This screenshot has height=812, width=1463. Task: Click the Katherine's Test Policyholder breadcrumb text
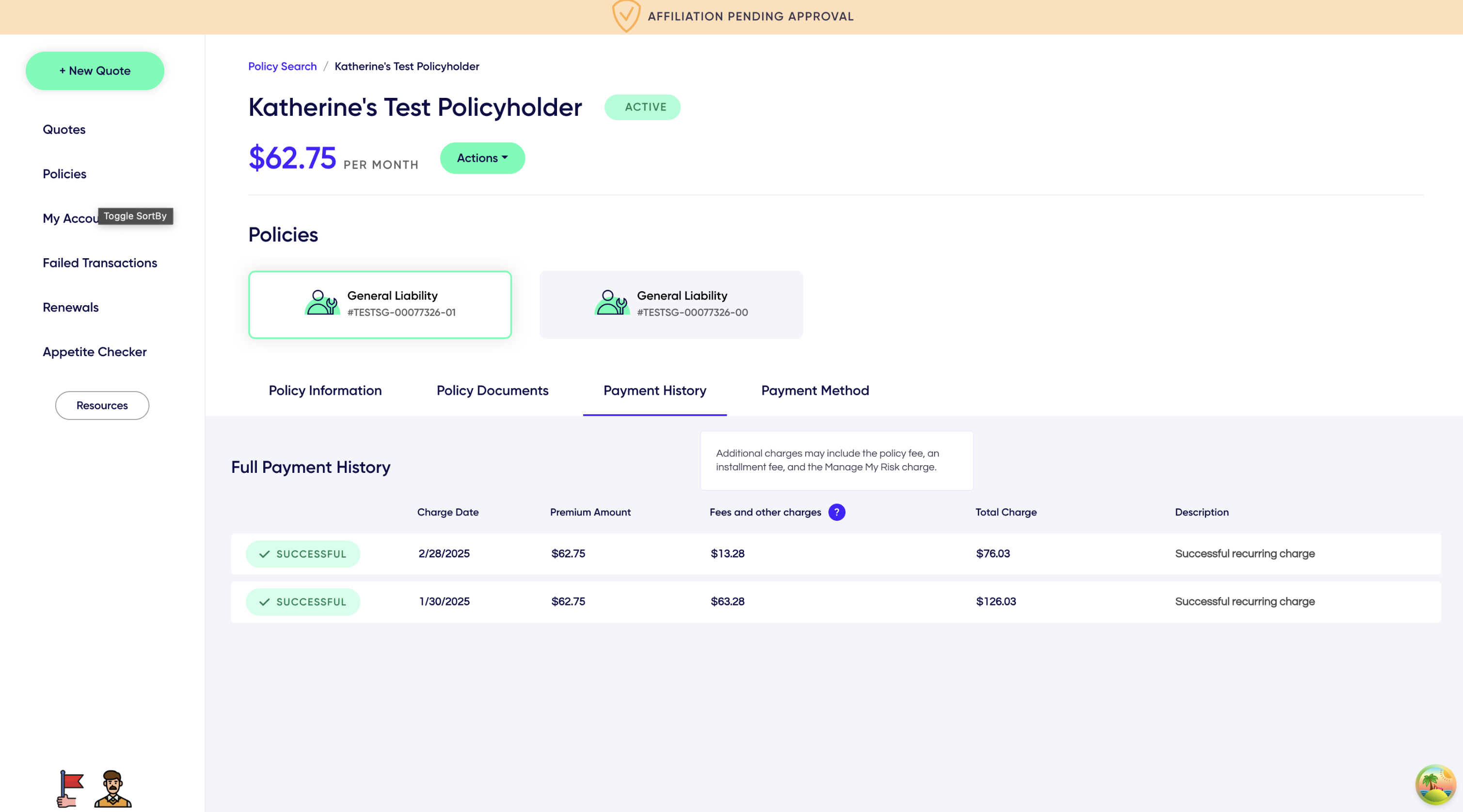pos(407,66)
